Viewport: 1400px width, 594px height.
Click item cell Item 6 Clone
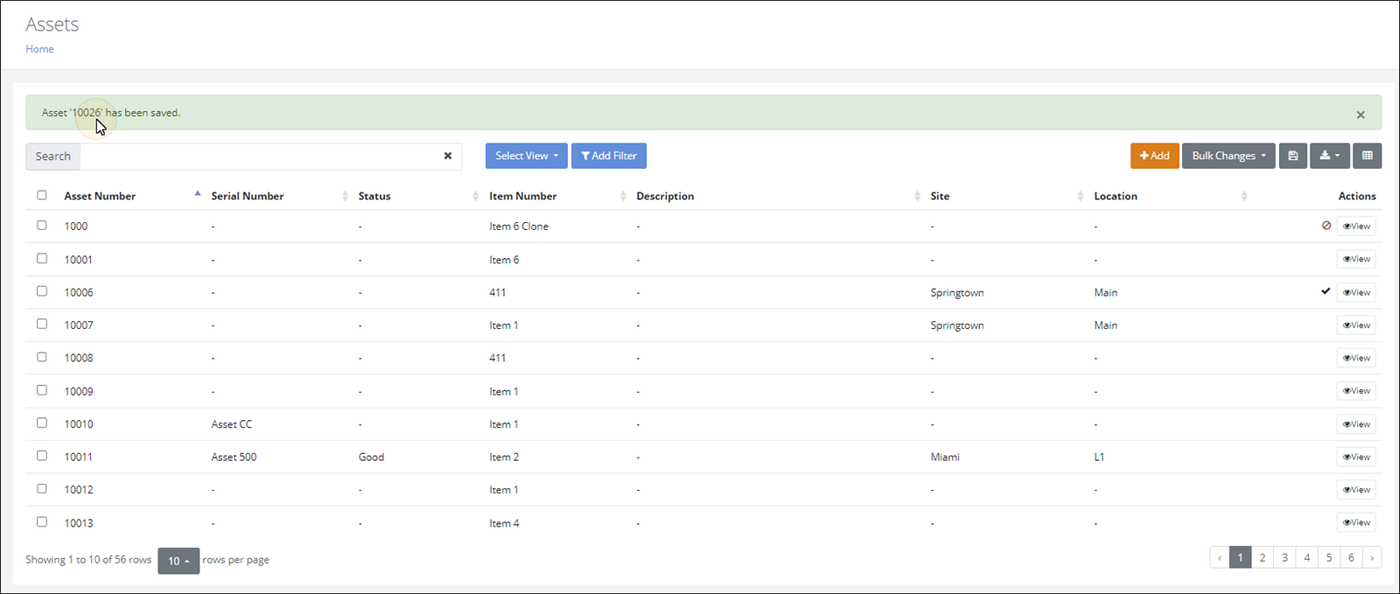click(519, 226)
